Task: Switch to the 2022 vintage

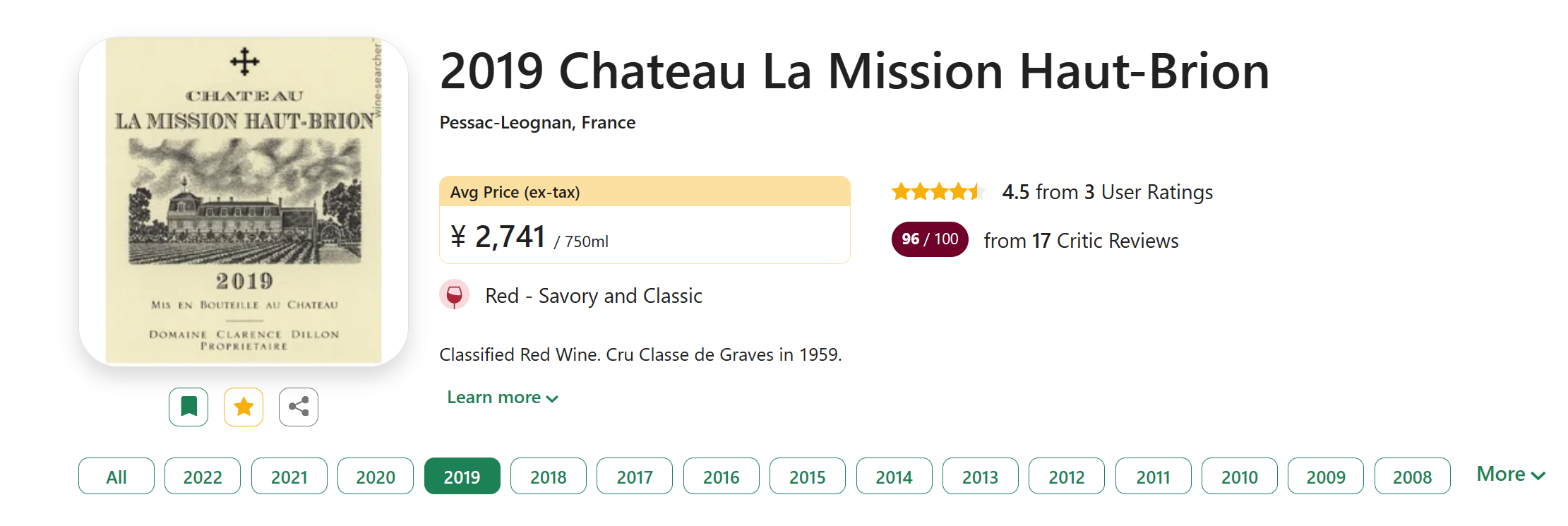Action: point(203,477)
